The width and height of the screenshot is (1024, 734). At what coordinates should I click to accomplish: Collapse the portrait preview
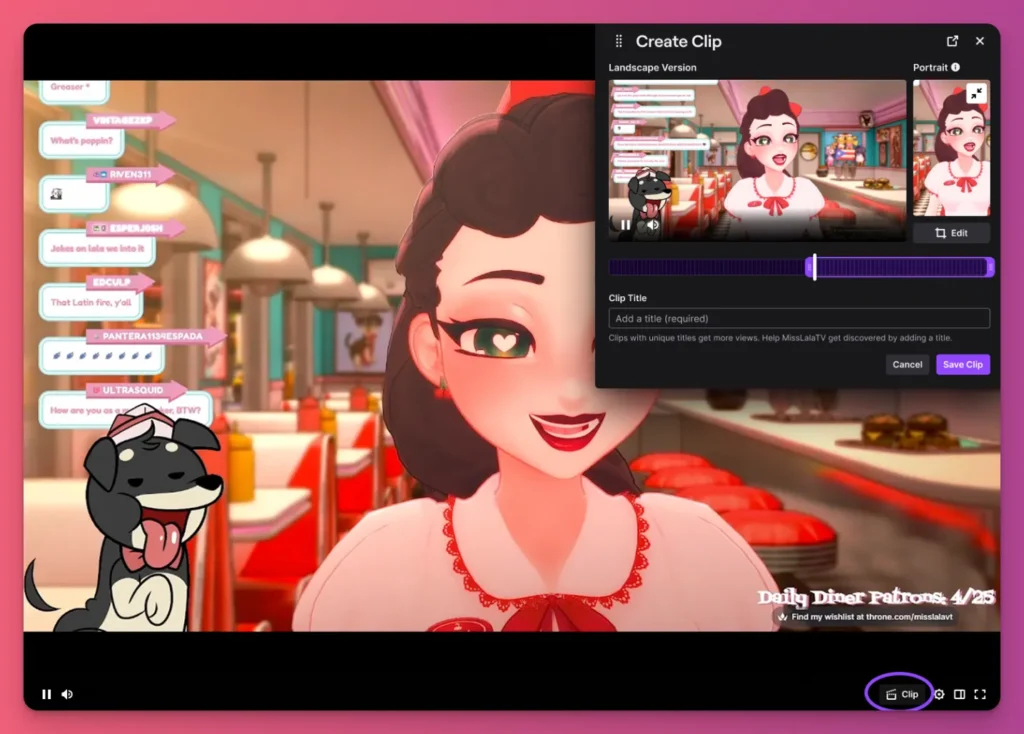976,93
